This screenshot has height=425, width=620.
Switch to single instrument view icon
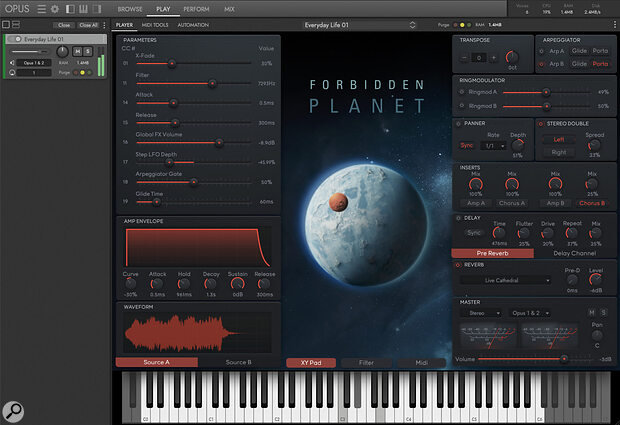6,25
